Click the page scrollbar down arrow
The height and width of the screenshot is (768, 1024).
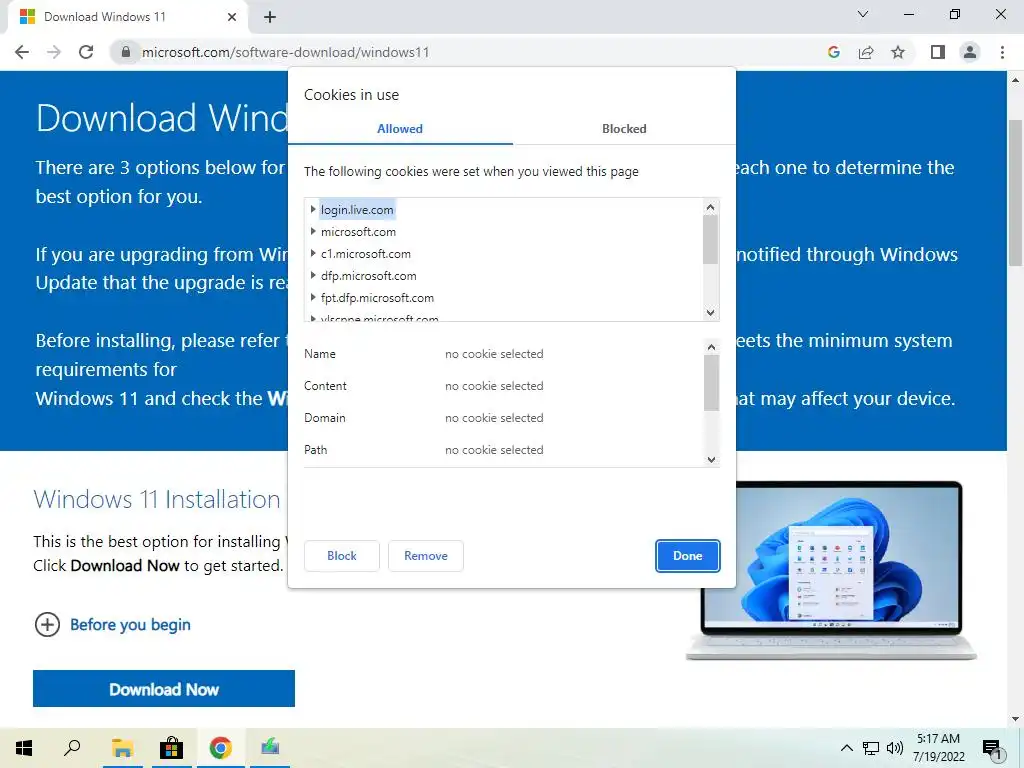[1015, 719]
